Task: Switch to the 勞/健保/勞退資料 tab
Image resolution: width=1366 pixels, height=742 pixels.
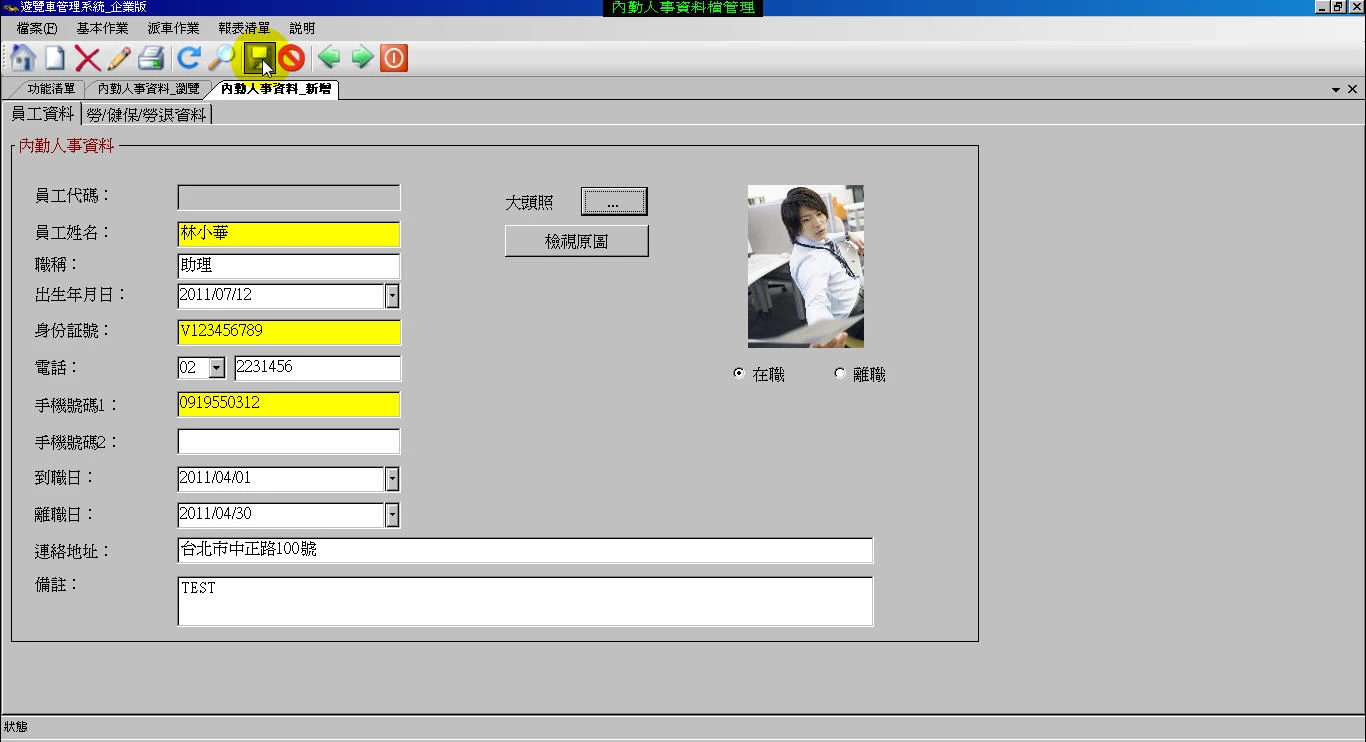Action: point(146,115)
